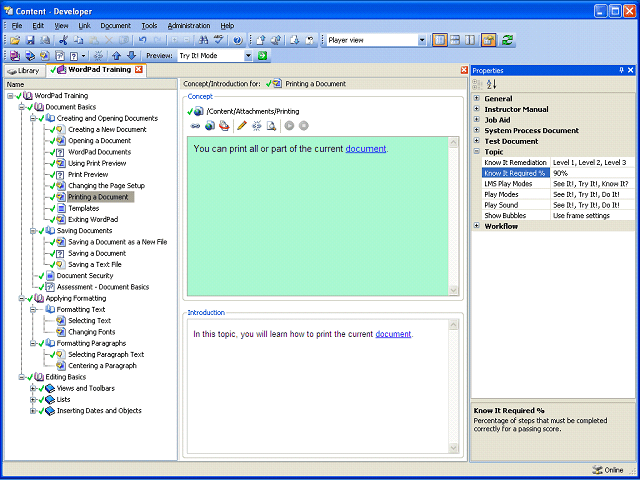Image resolution: width=640 pixels, height=480 pixels.
Task: Click the blue Move Down arrow icon
Action: 131,56
